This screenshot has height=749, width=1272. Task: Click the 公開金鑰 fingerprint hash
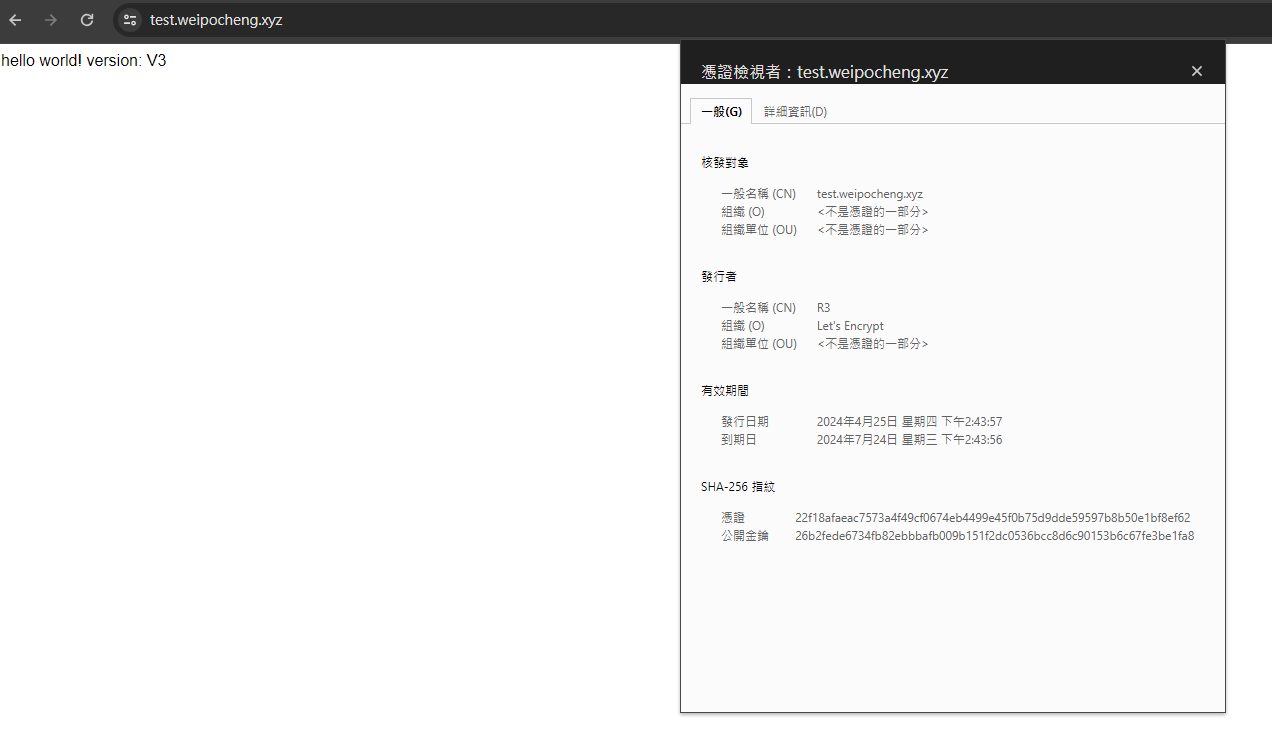tap(994, 536)
